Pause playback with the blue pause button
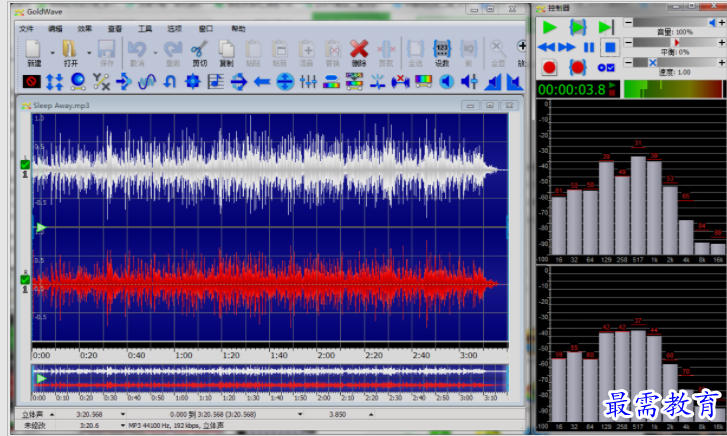 589,47
